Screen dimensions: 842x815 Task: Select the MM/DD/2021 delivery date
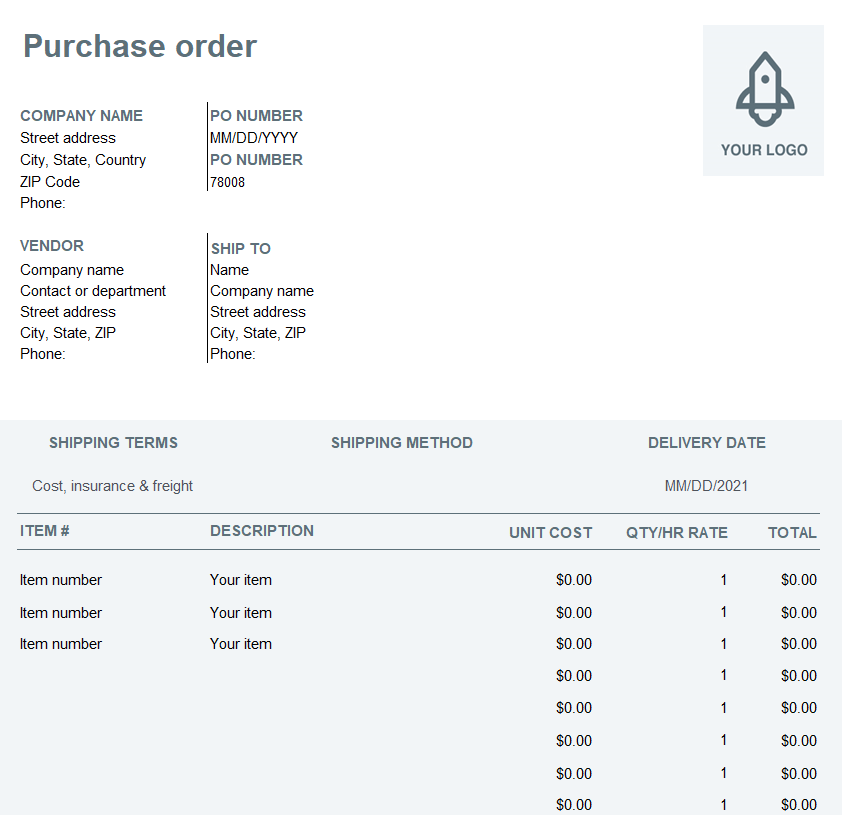[x=706, y=486]
